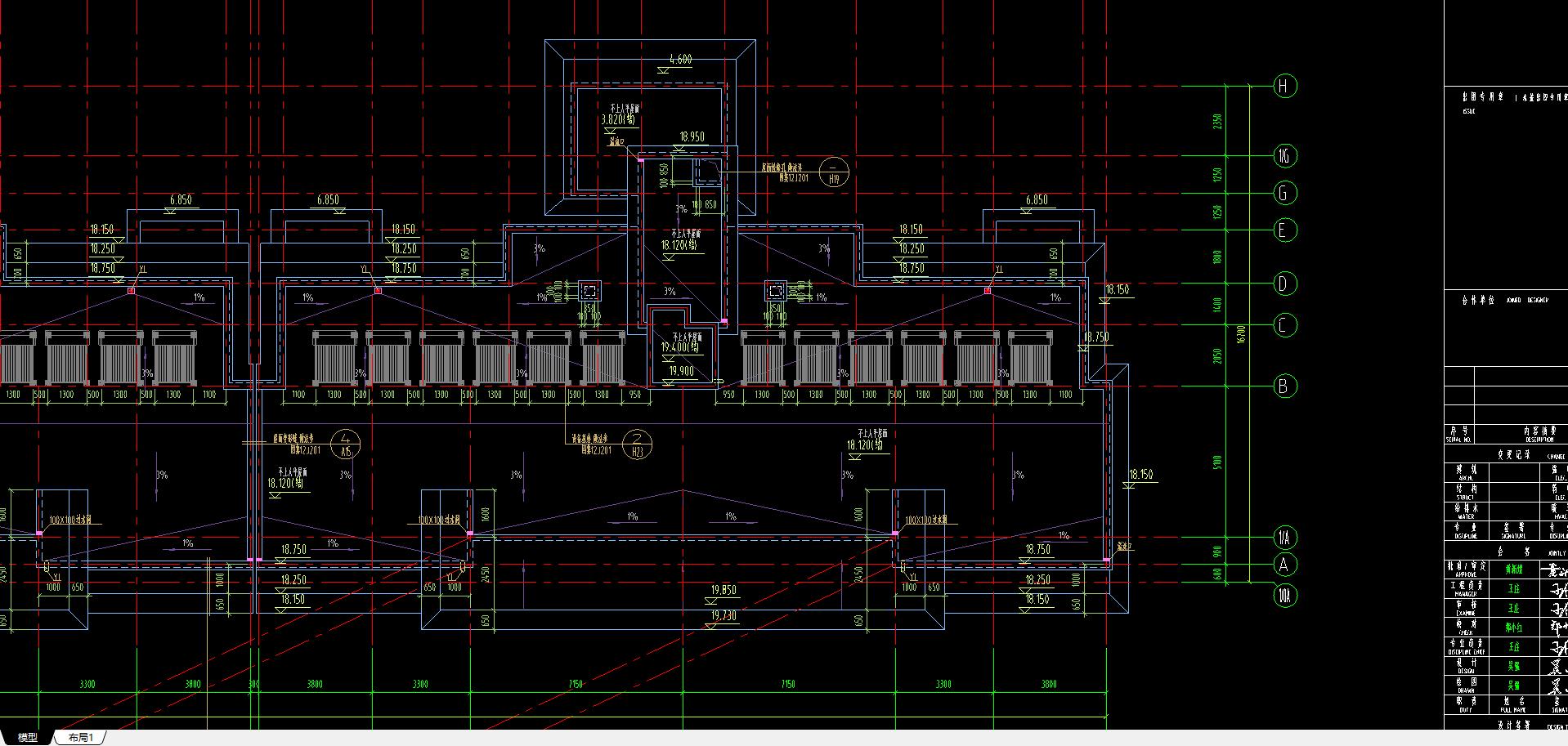Image resolution: width=1568 pixels, height=746 pixels.
Task: Select grid axis bubble 1/A
Action: point(1284,538)
